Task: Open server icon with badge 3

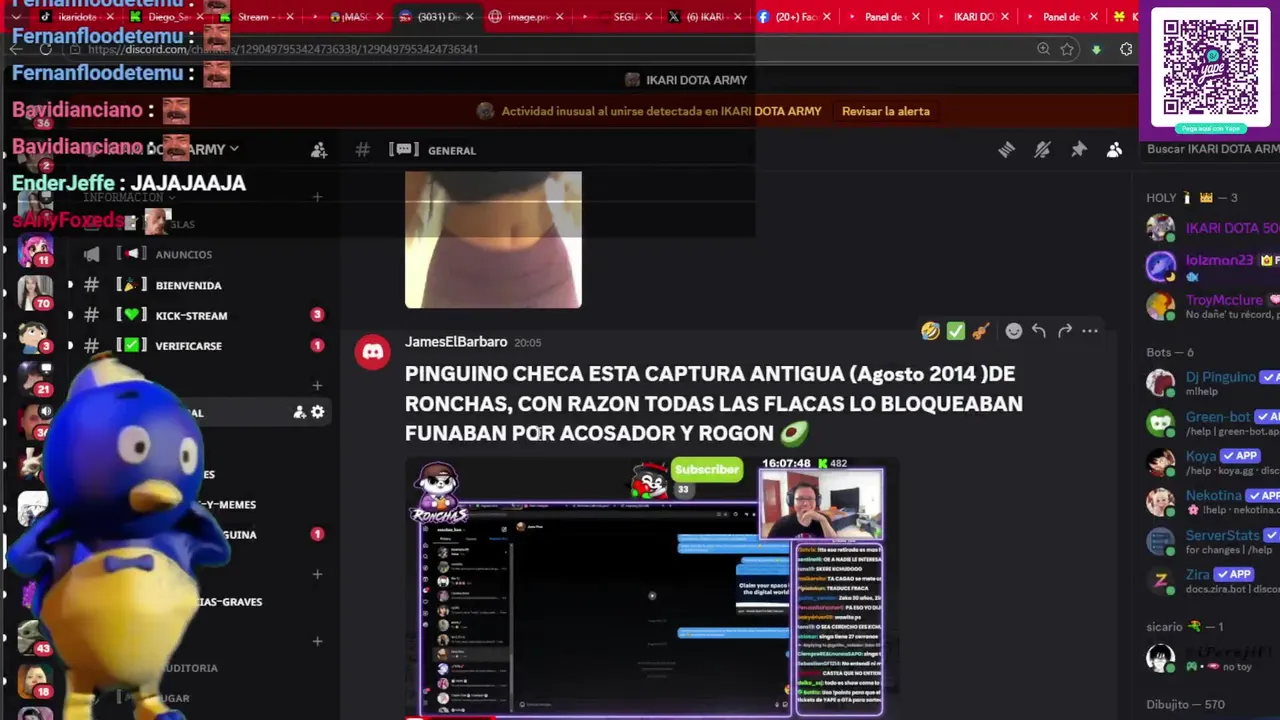Action: coord(34,338)
